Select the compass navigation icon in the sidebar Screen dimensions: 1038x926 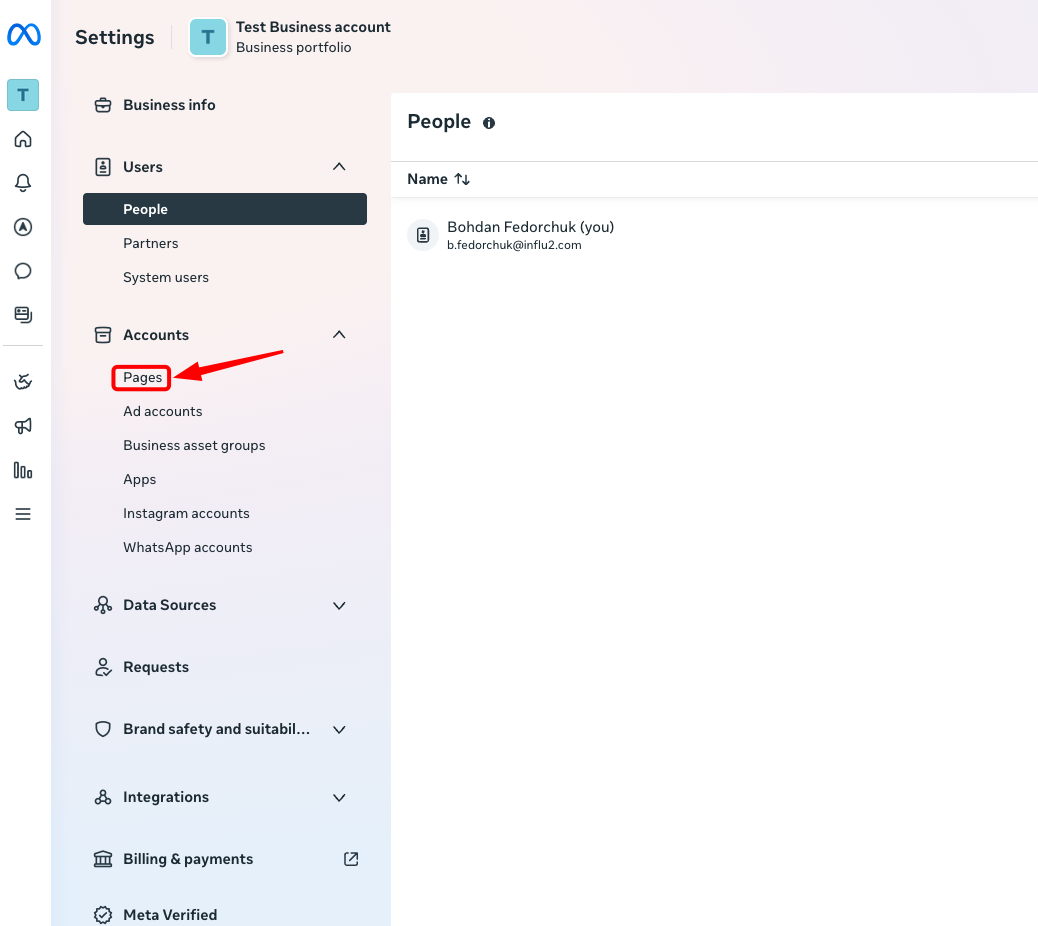pos(23,227)
